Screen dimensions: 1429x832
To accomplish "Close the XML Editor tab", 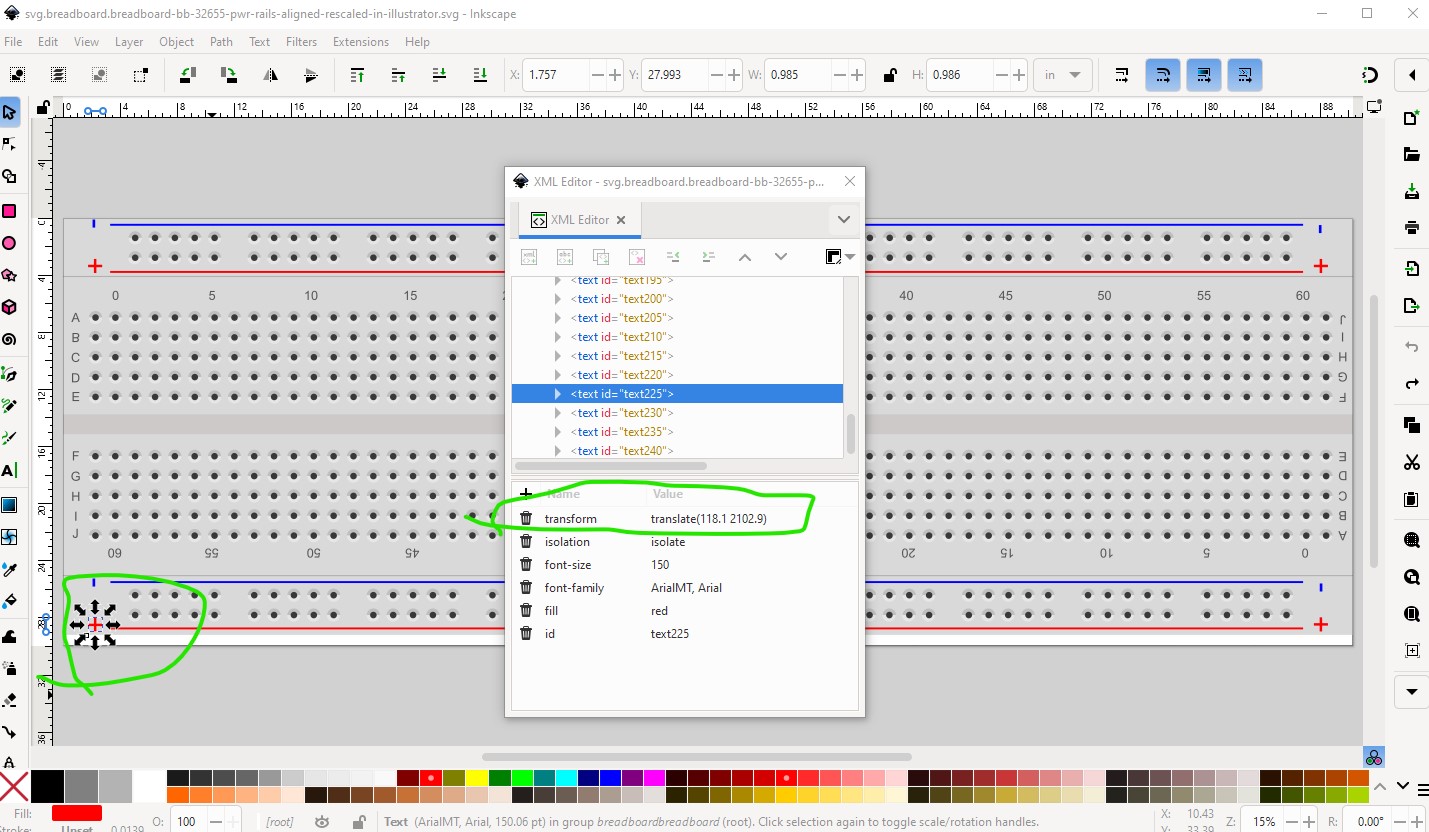I will pyautogui.click(x=621, y=220).
